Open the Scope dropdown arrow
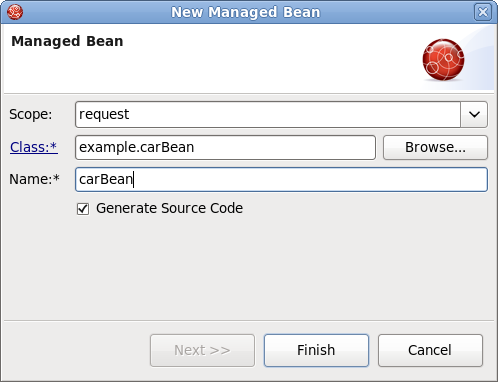The image size is (498, 382). click(474, 114)
